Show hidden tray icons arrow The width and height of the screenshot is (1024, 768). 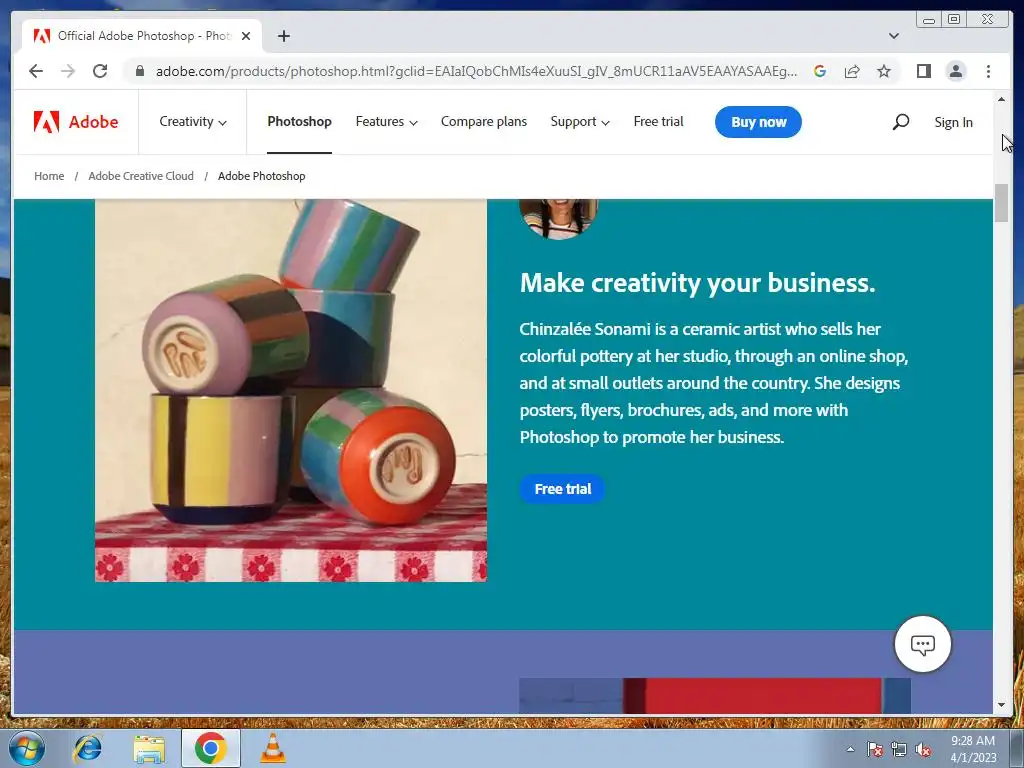850,749
